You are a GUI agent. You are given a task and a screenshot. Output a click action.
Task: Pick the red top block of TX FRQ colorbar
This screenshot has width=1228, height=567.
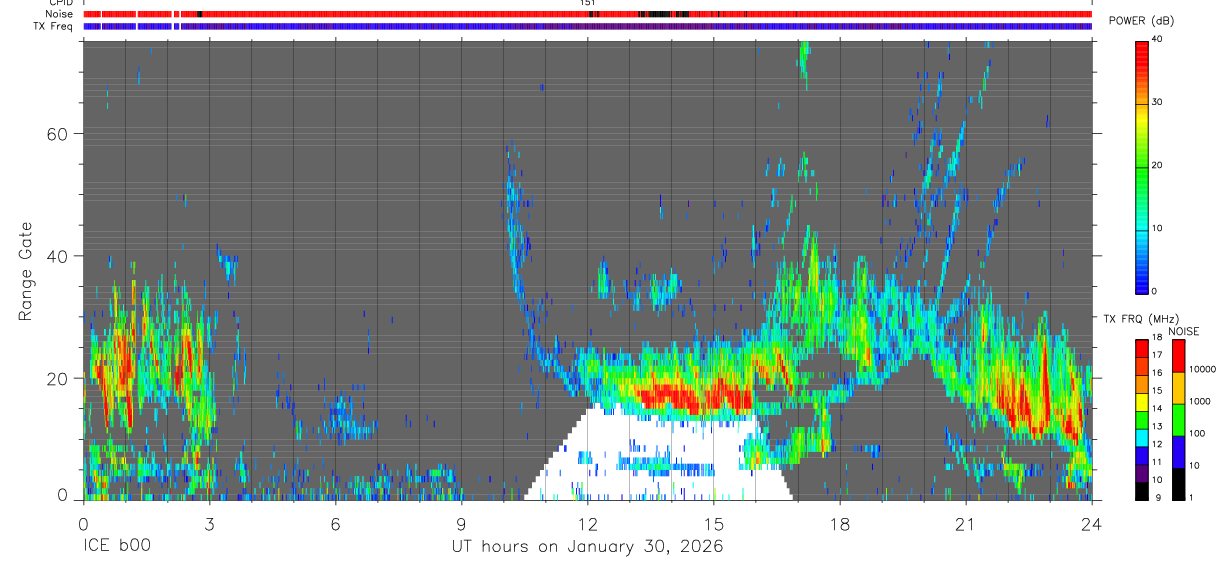pos(1142,348)
